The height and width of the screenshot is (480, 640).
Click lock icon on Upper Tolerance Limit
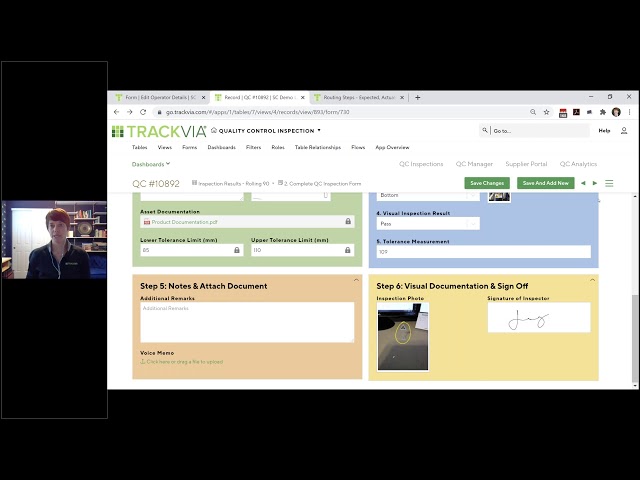[x=347, y=250]
